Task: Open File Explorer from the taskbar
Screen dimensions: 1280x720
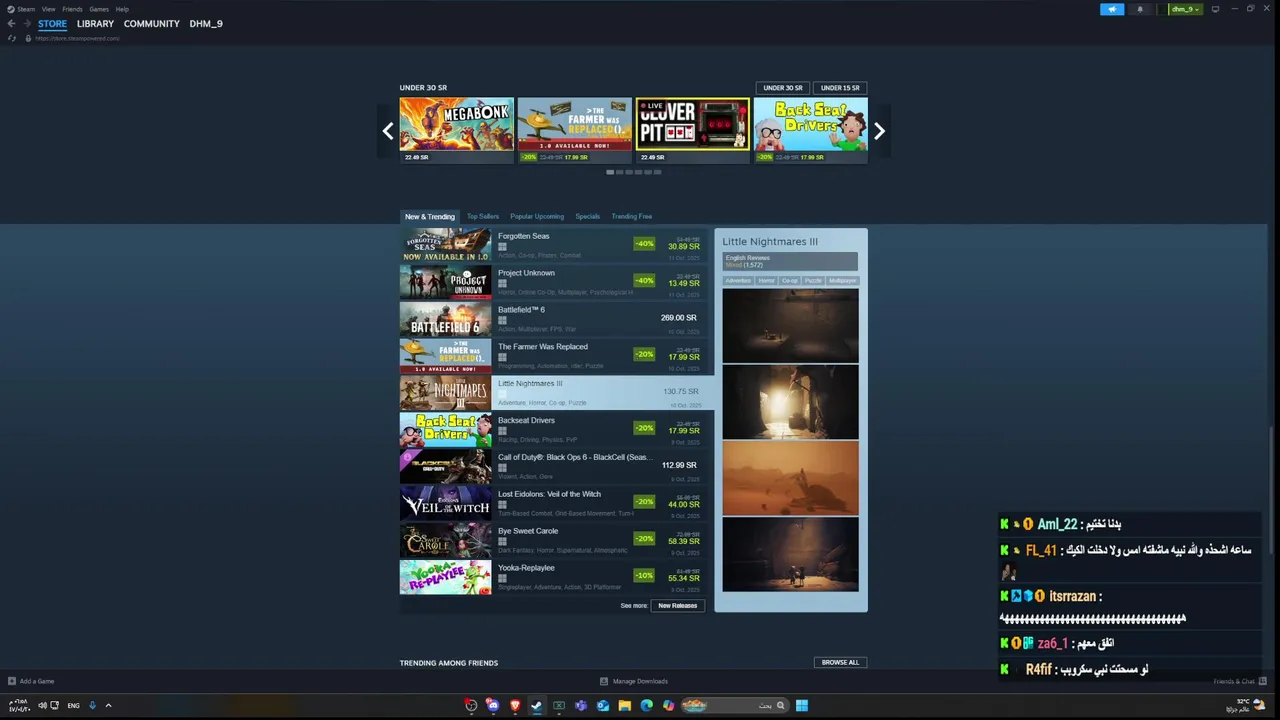Action: click(625, 705)
